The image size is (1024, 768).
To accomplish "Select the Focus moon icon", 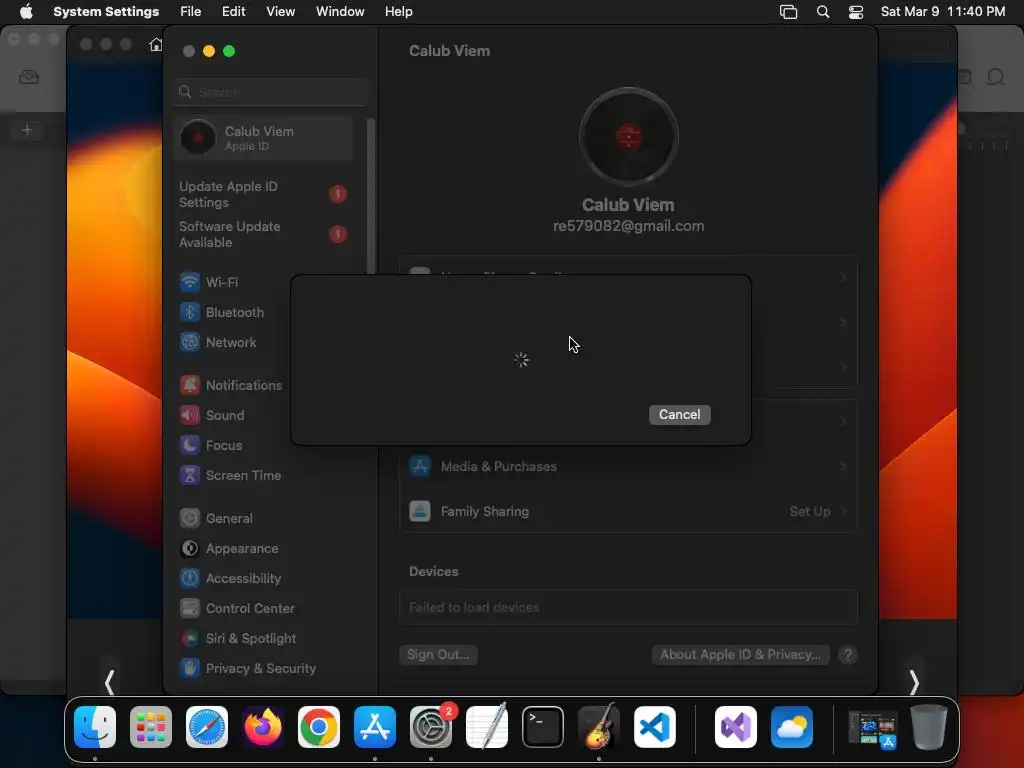I will pyautogui.click(x=190, y=445).
